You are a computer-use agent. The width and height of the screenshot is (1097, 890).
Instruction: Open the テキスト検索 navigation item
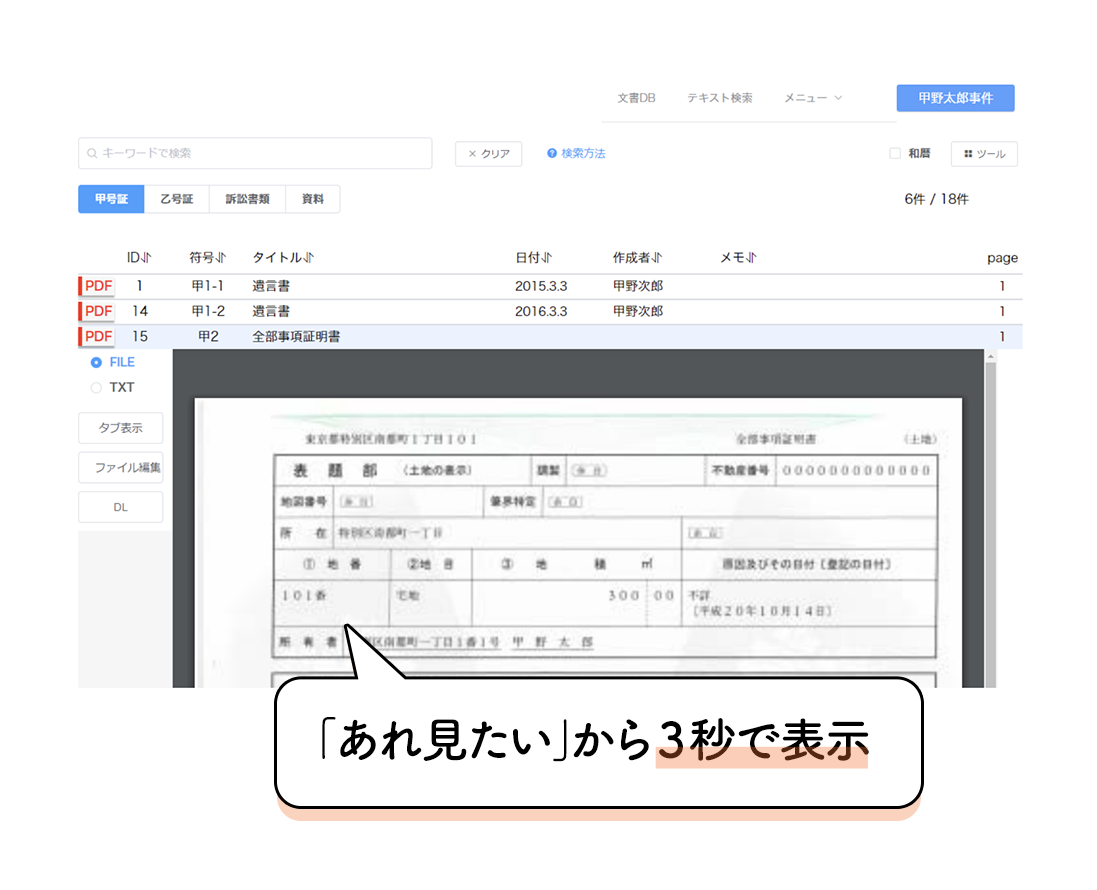(x=720, y=98)
